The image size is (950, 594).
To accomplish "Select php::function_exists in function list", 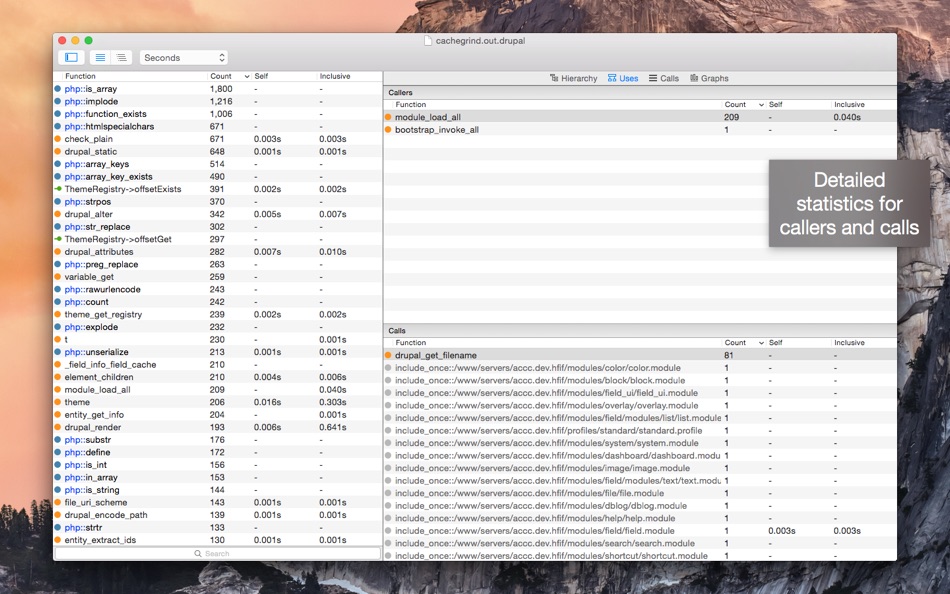I will coord(218,114).
